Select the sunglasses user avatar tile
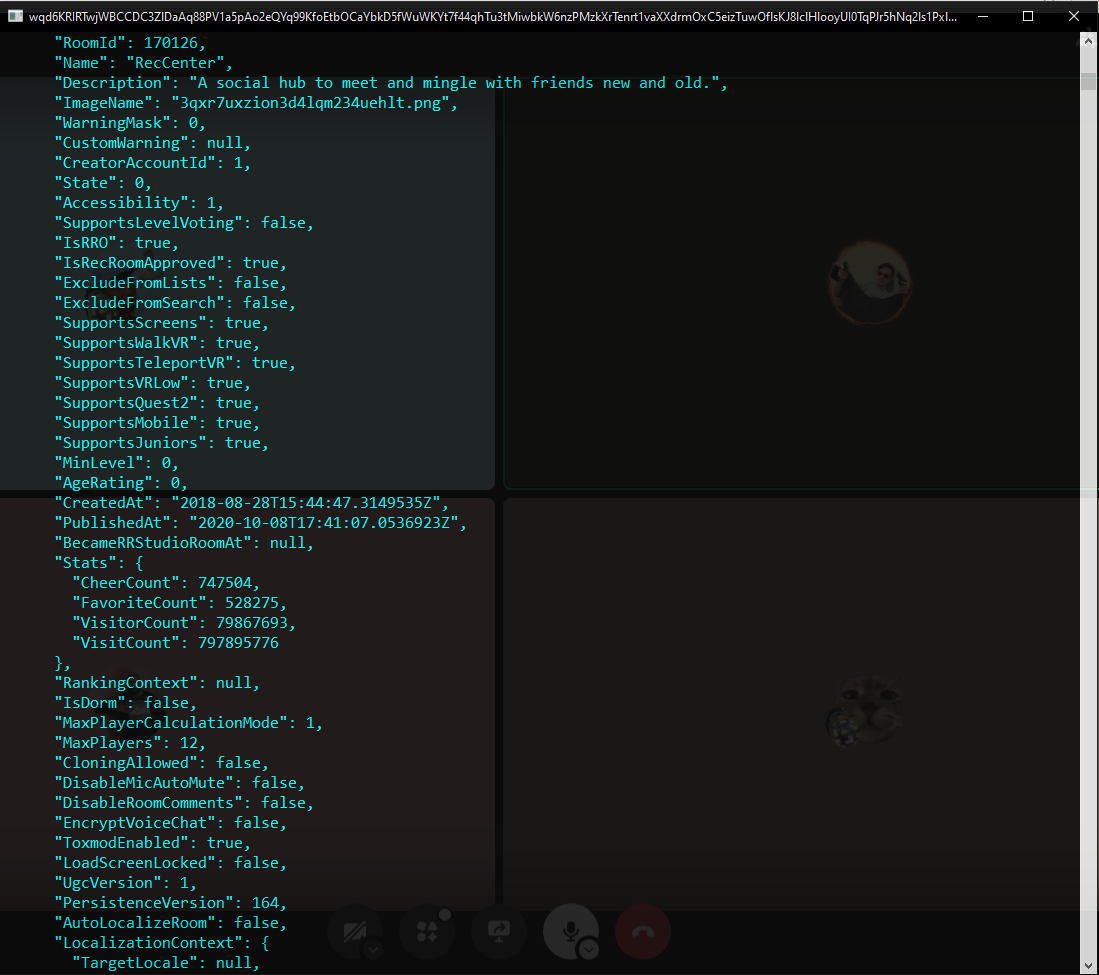This screenshot has width=1099, height=975. [869, 280]
